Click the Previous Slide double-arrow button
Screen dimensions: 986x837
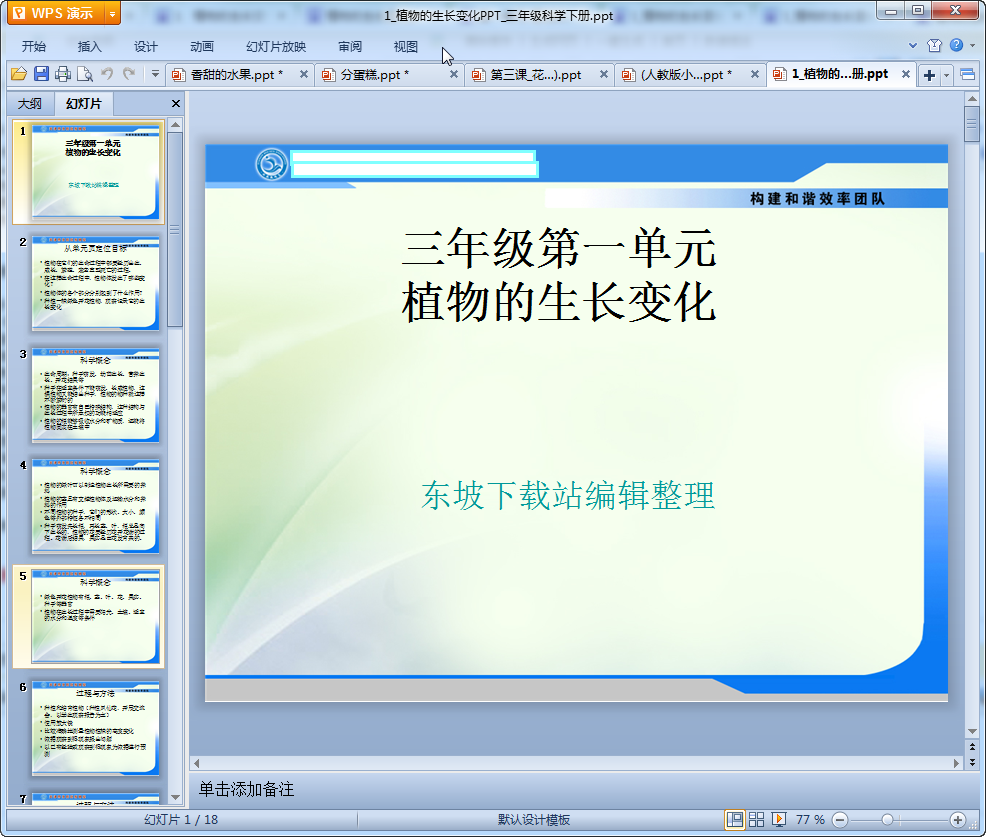972,746
